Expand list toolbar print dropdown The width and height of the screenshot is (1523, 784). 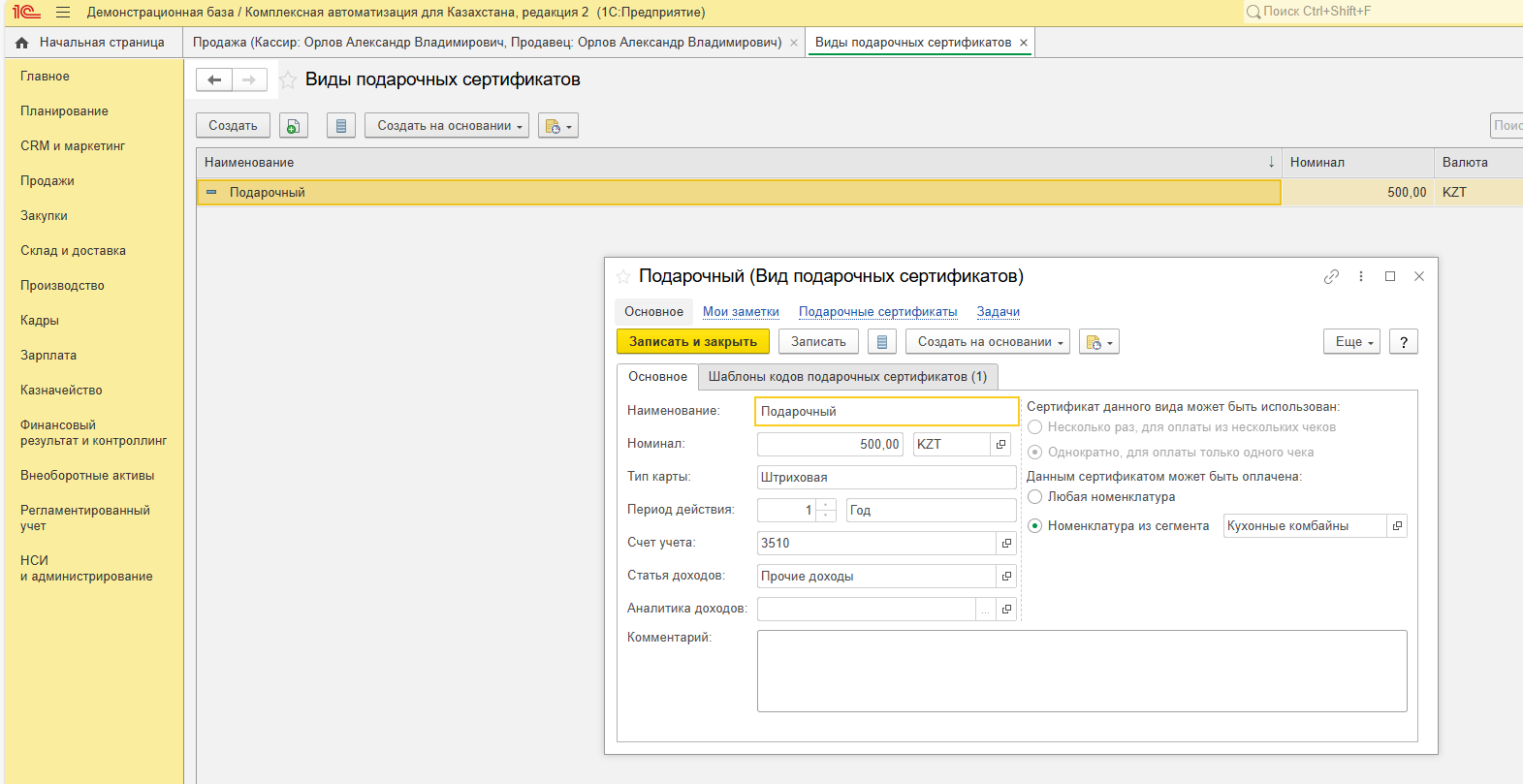558,126
